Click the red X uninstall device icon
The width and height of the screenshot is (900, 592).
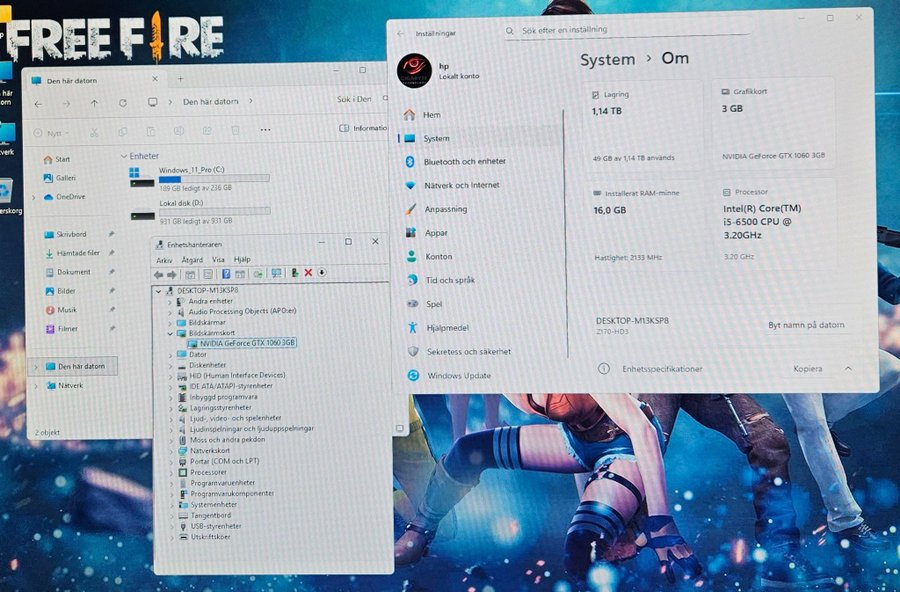click(x=308, y=273)
